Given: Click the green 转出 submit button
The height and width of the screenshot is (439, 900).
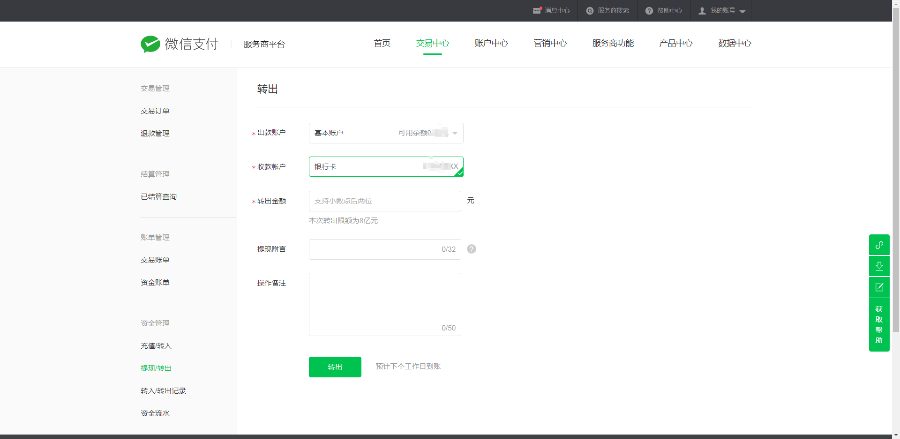Looking at the screenshot, I should click(x=335, y=367).
